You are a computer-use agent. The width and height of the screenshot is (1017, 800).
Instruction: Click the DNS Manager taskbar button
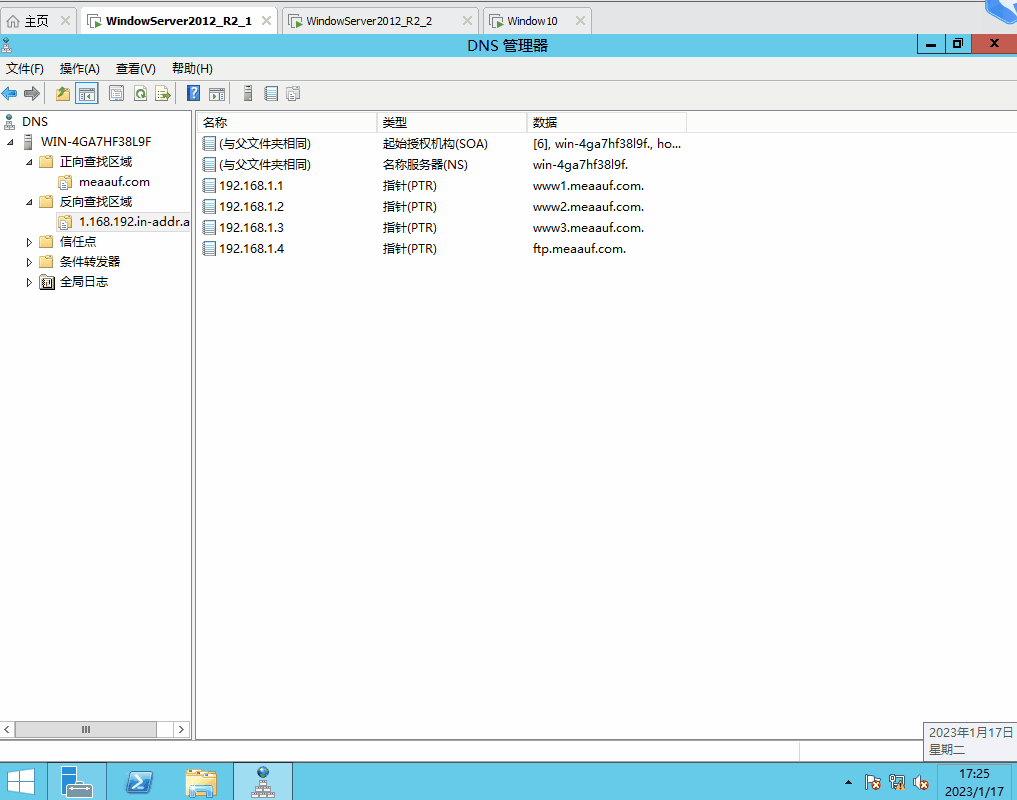263,781
